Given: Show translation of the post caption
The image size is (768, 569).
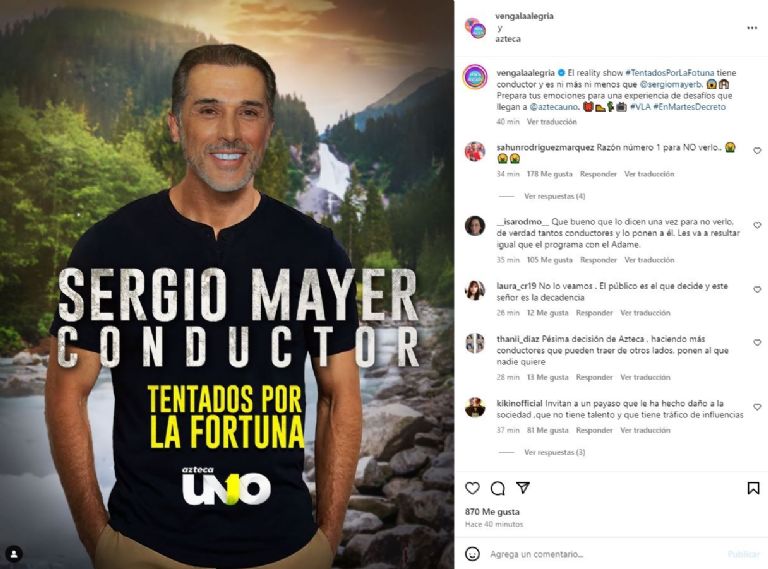Looking at the screenshot, I should tap(552, 121).
